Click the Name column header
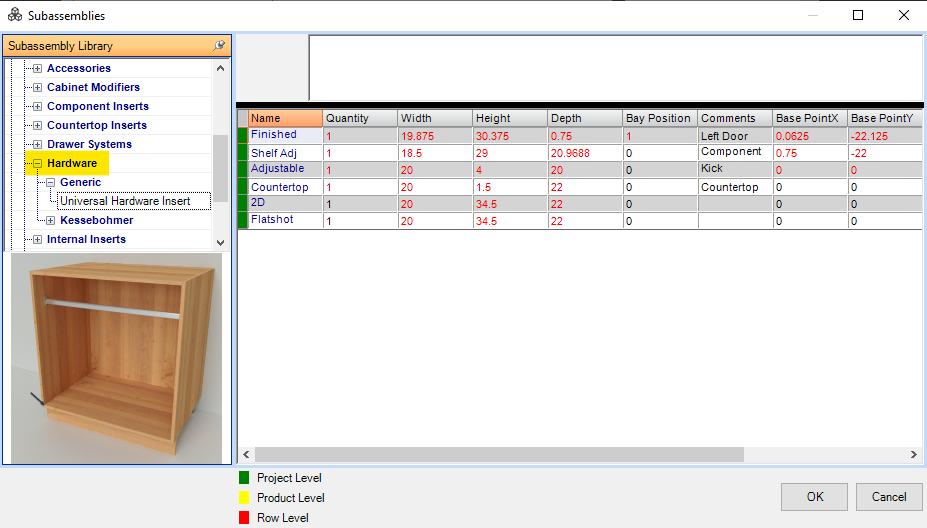Image resolution: width=927 pixels, height=528 pixels. click(x=285, y=118)
